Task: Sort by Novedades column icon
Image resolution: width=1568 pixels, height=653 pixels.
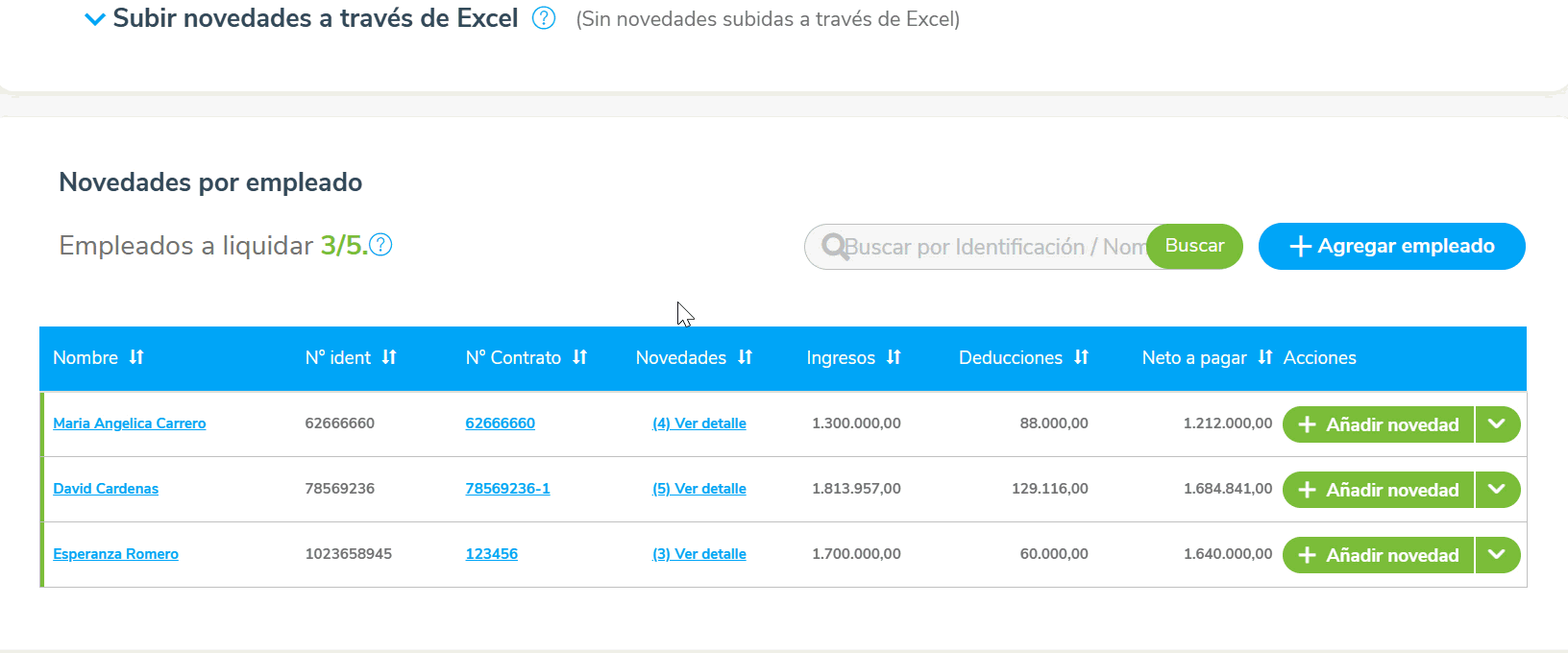Action: click(x=746, y=357)
